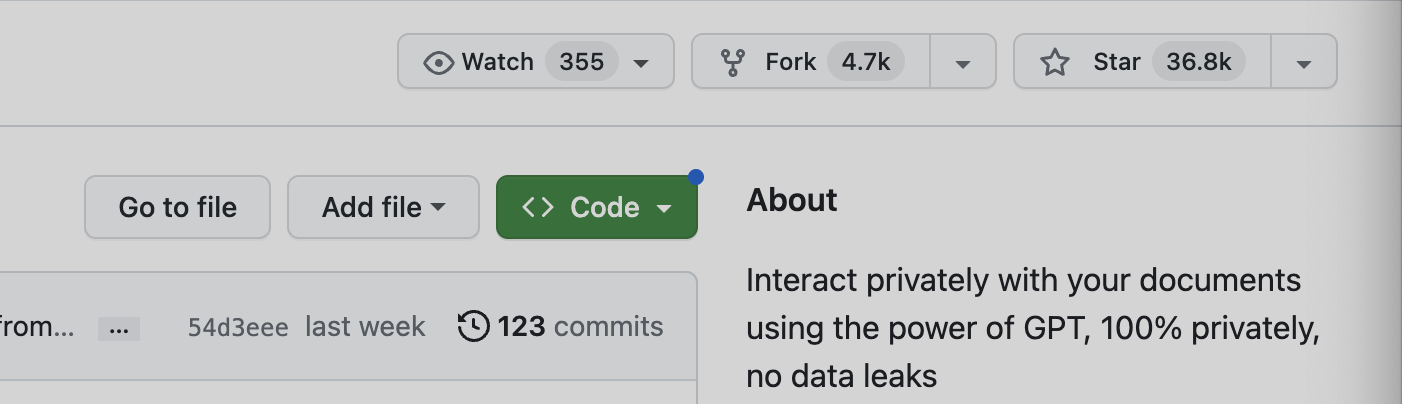
Task: Open the truncated latest commit message
Action: click(x=38, y=327)
